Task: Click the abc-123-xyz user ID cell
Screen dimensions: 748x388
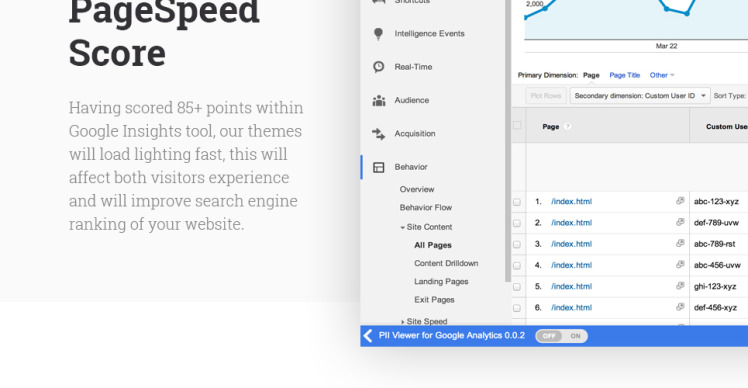Action: coord(716,201)
